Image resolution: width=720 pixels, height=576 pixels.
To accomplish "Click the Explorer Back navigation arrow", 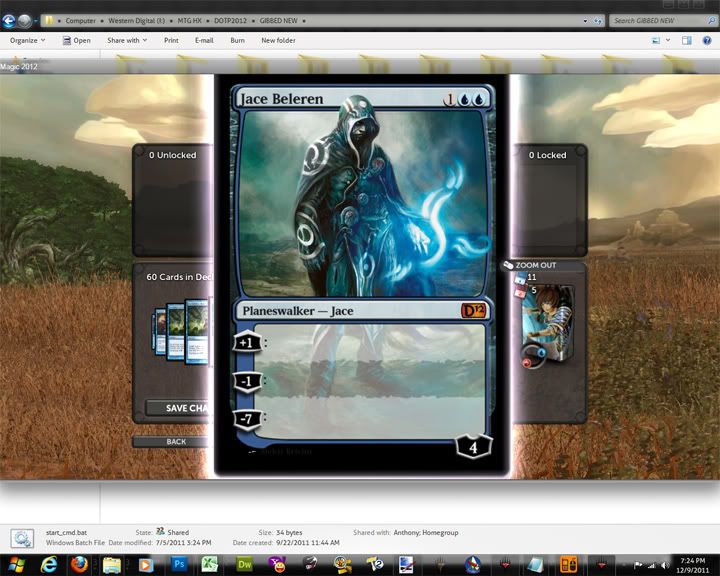I will [x=8, y=21].
